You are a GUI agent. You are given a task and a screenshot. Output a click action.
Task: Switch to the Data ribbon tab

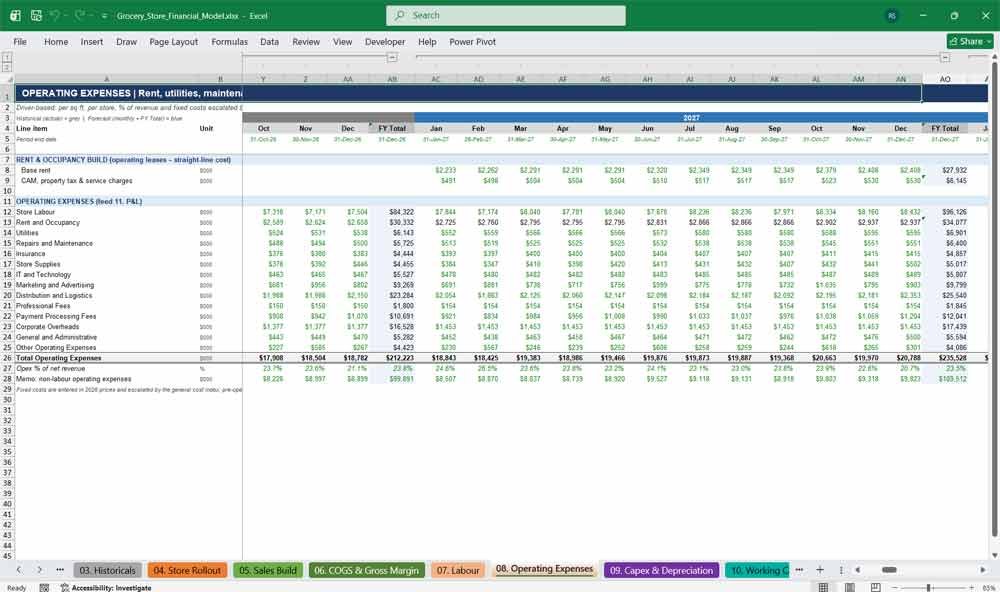tap(269, 41)
